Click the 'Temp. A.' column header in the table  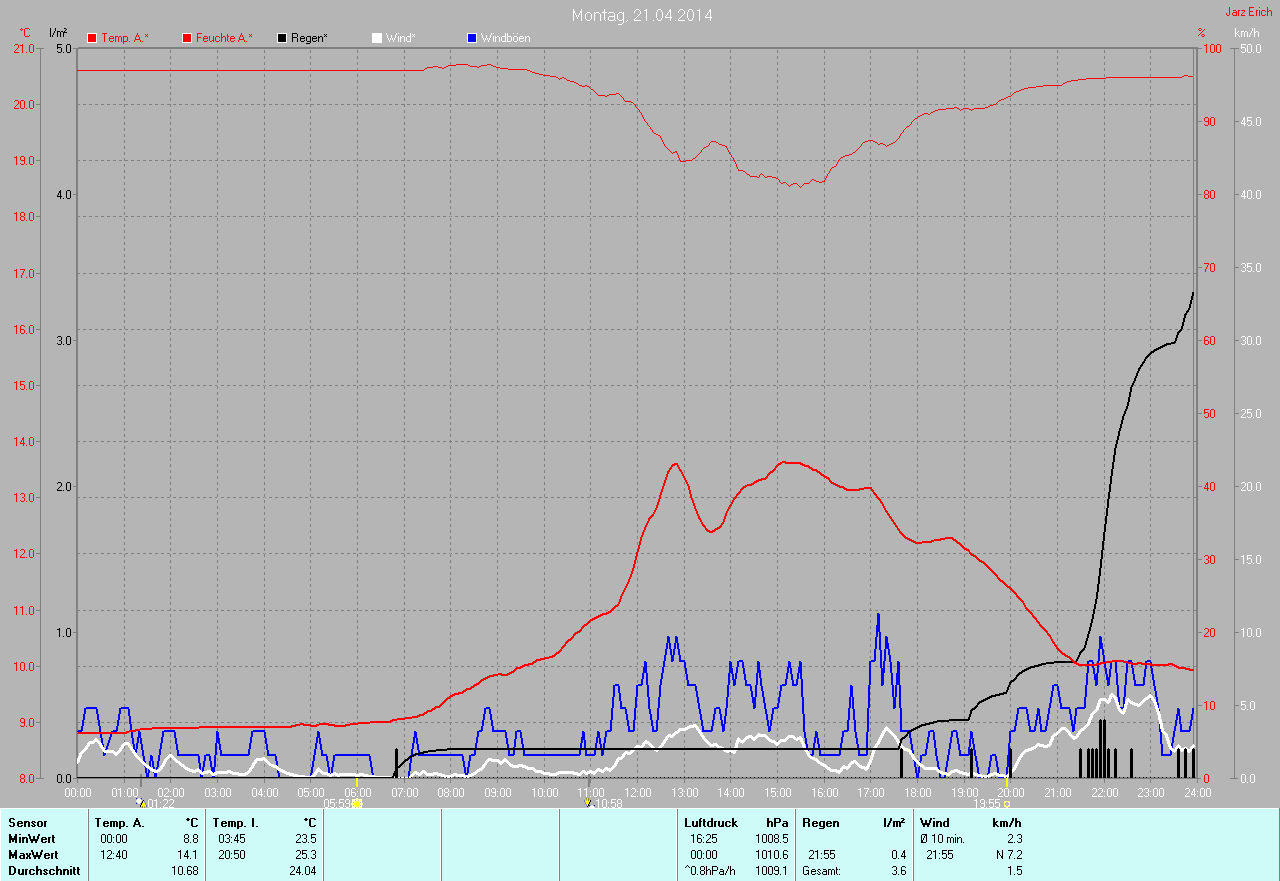point(120,823)
